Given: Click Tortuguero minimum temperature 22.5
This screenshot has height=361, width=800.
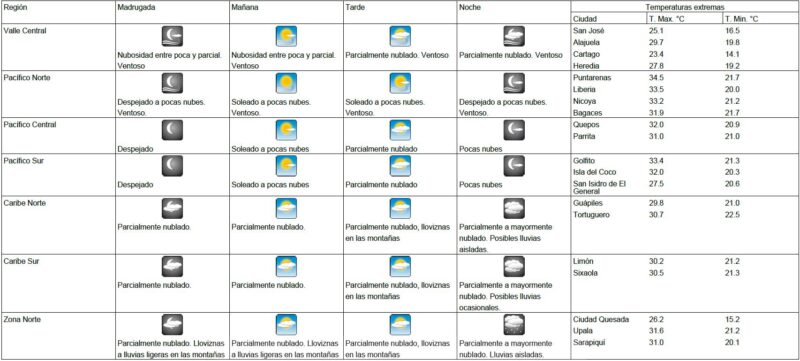Looking at the screenshot, I should point(732,215).
